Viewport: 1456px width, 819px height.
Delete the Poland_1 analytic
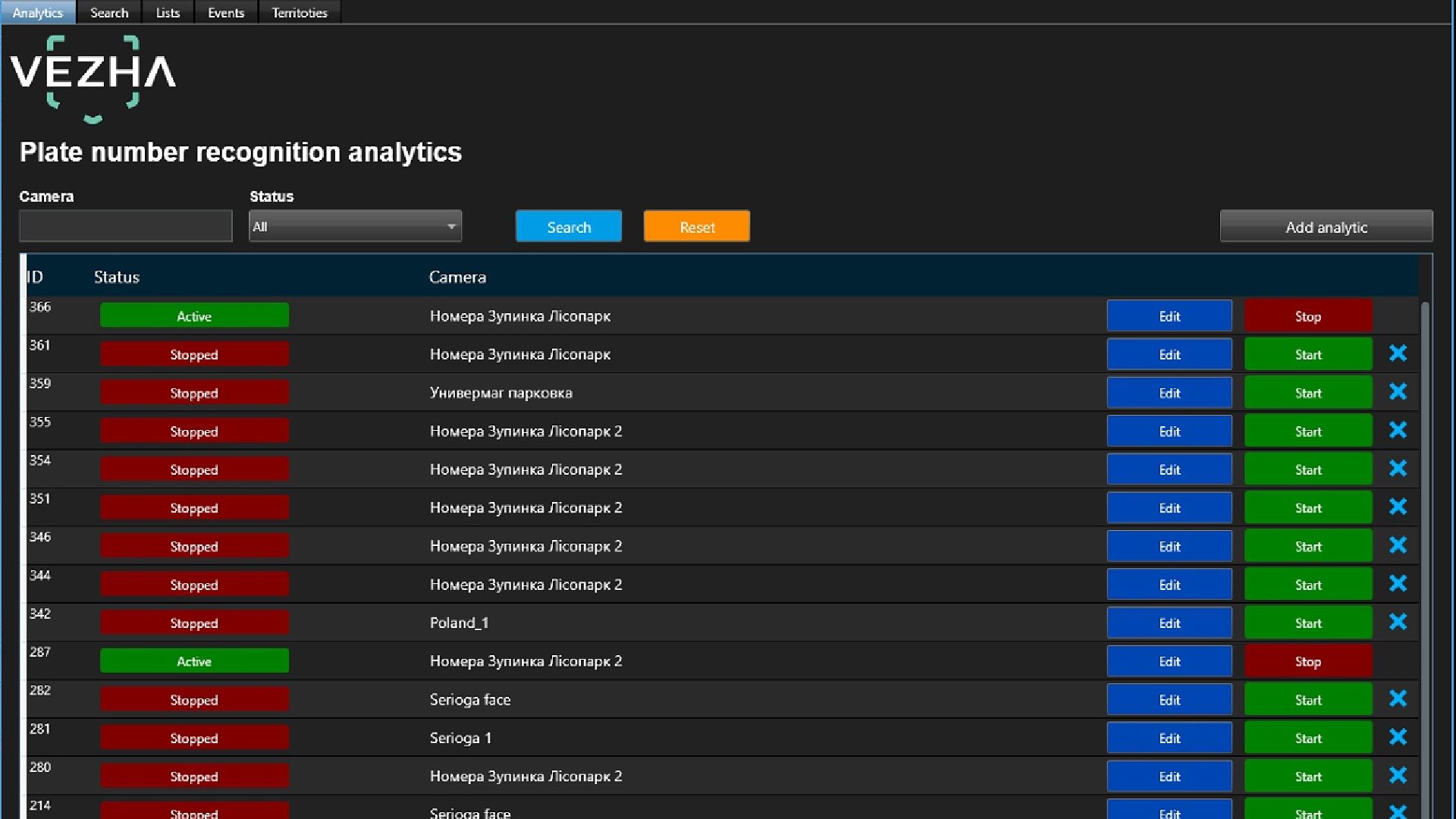(x=1398, y=622)
